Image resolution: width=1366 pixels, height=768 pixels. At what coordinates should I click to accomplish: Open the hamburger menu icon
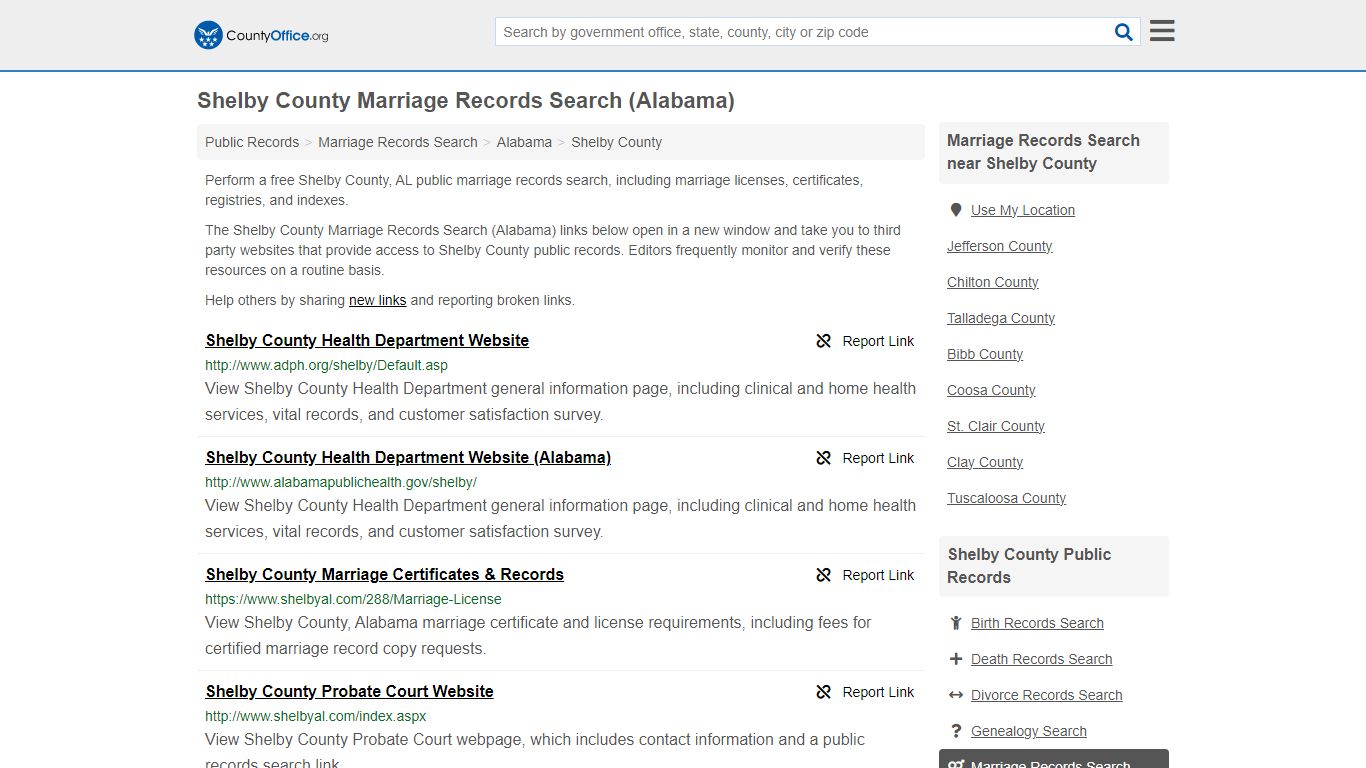pos(1162,31)
